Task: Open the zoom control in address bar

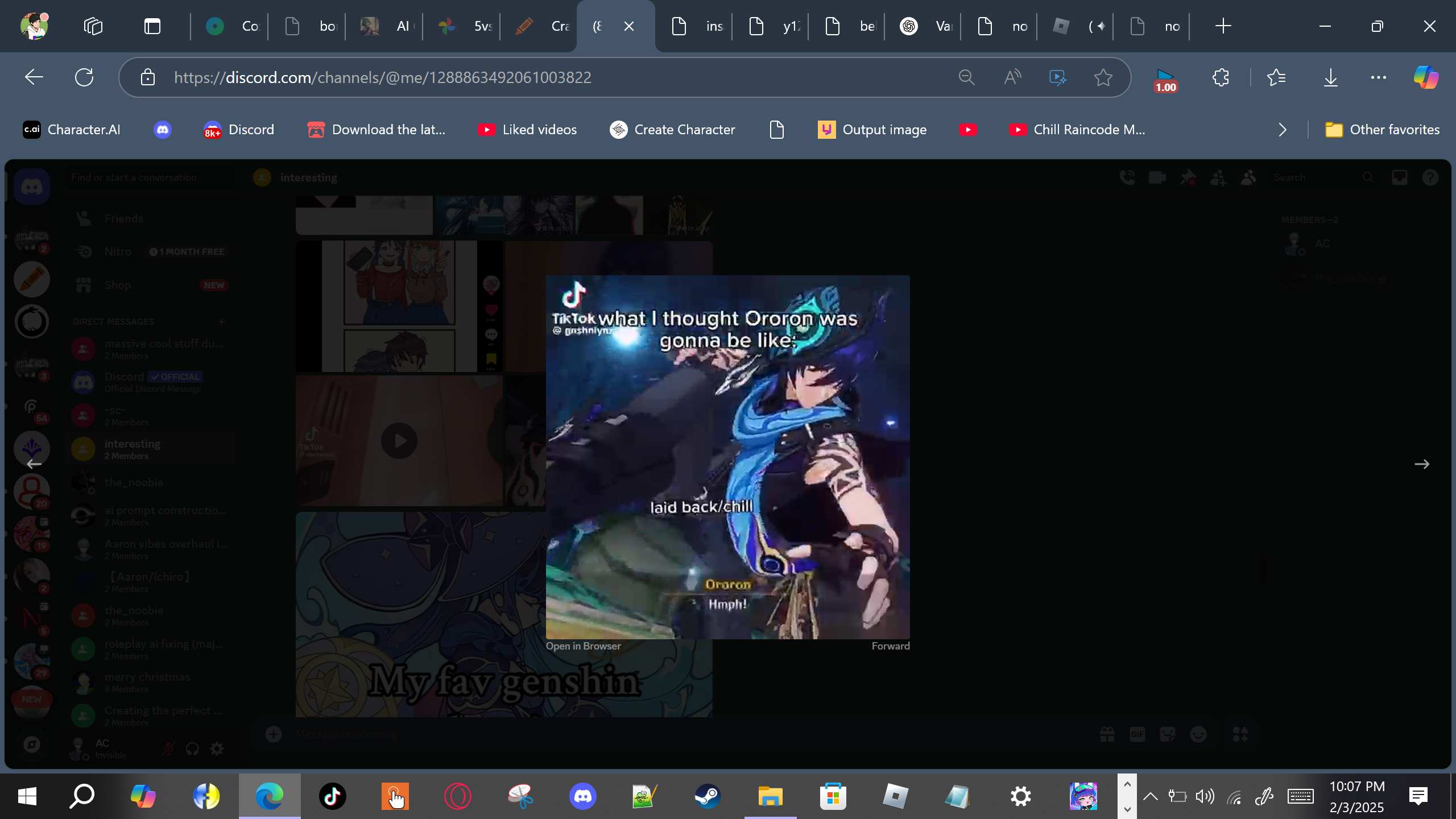Action: (967, 77)
